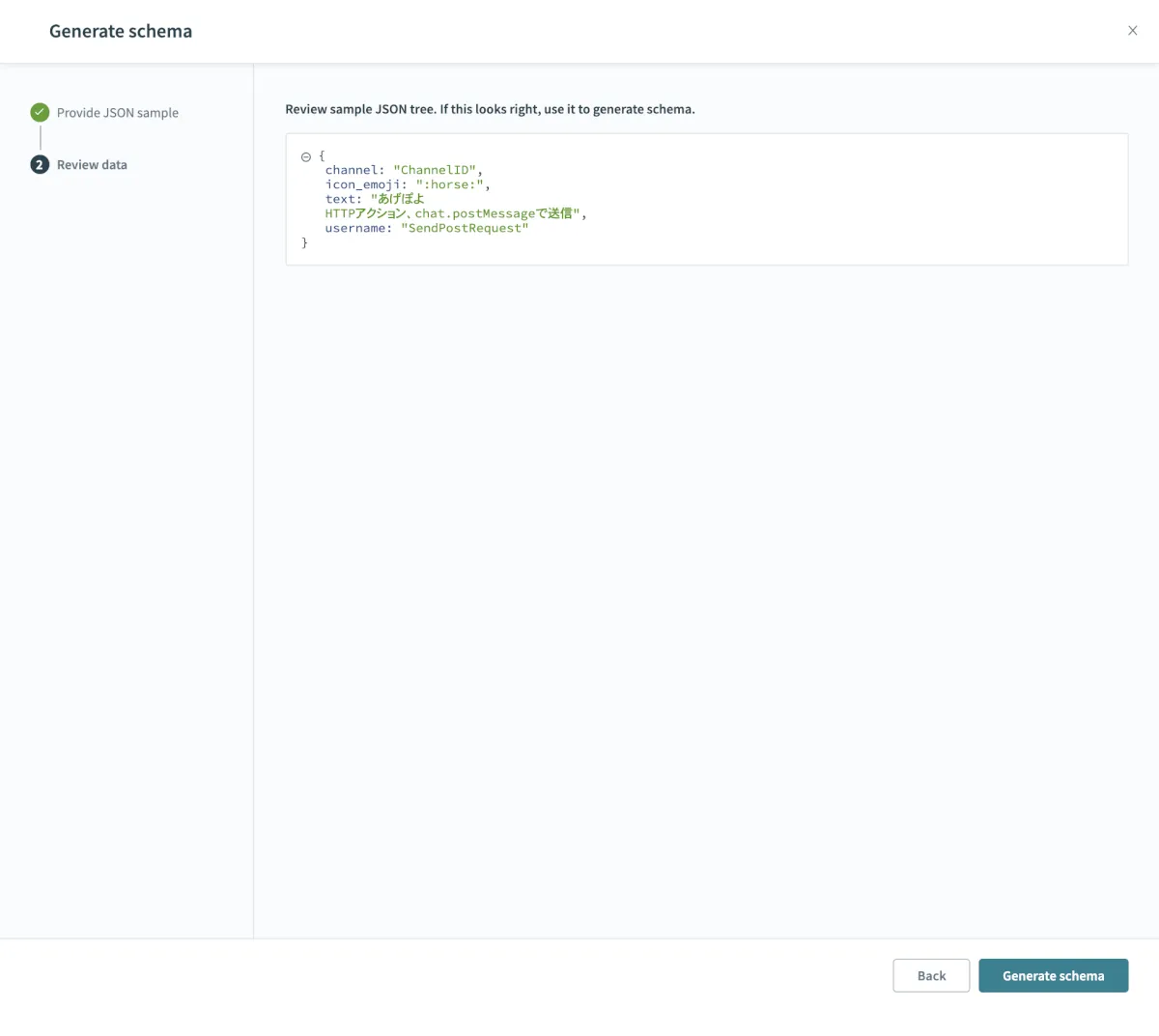
Task: Click the ":horse:" emoji value
Action: (449, 184)
